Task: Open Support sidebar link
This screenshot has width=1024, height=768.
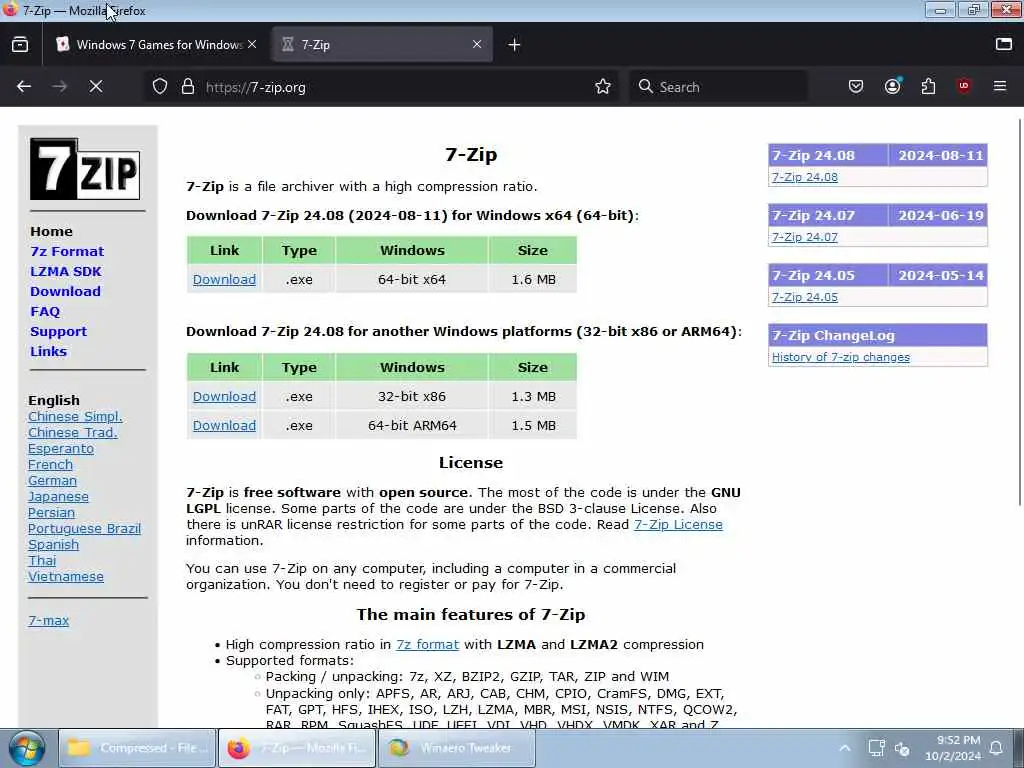Action: pos(58,332)
